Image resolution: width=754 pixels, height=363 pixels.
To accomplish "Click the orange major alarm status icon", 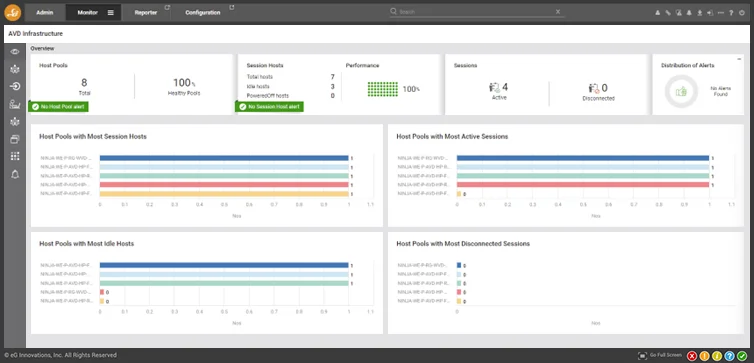I will [x=704, y=356].
